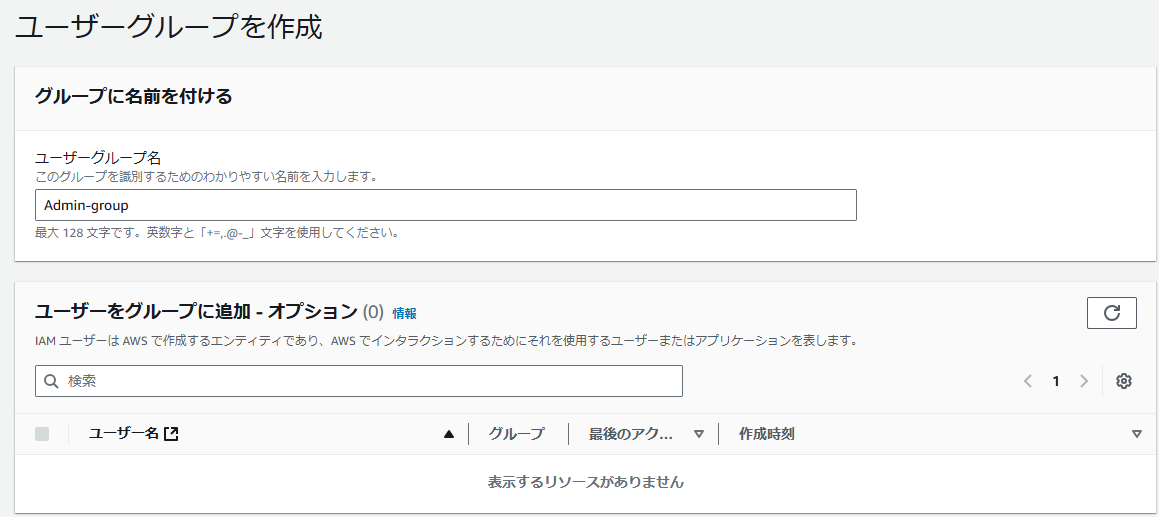The image size is (1159, 517).
Task: Go to next page arrow
Action: 1084,381
